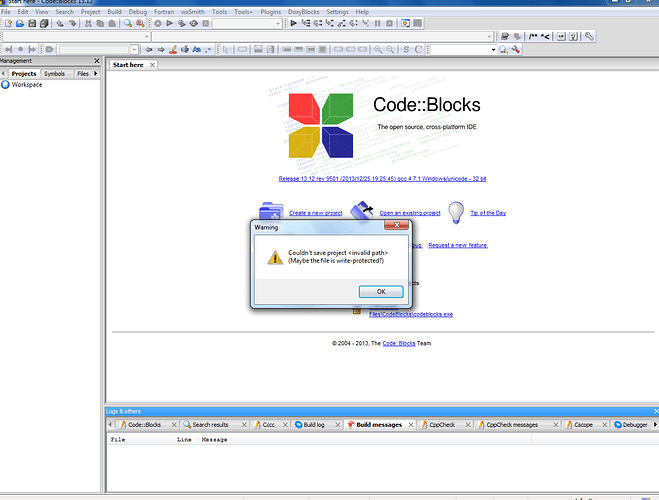Screen dimensions: 659x500
Task: Open the wxSmith menu
Action: 192,12
